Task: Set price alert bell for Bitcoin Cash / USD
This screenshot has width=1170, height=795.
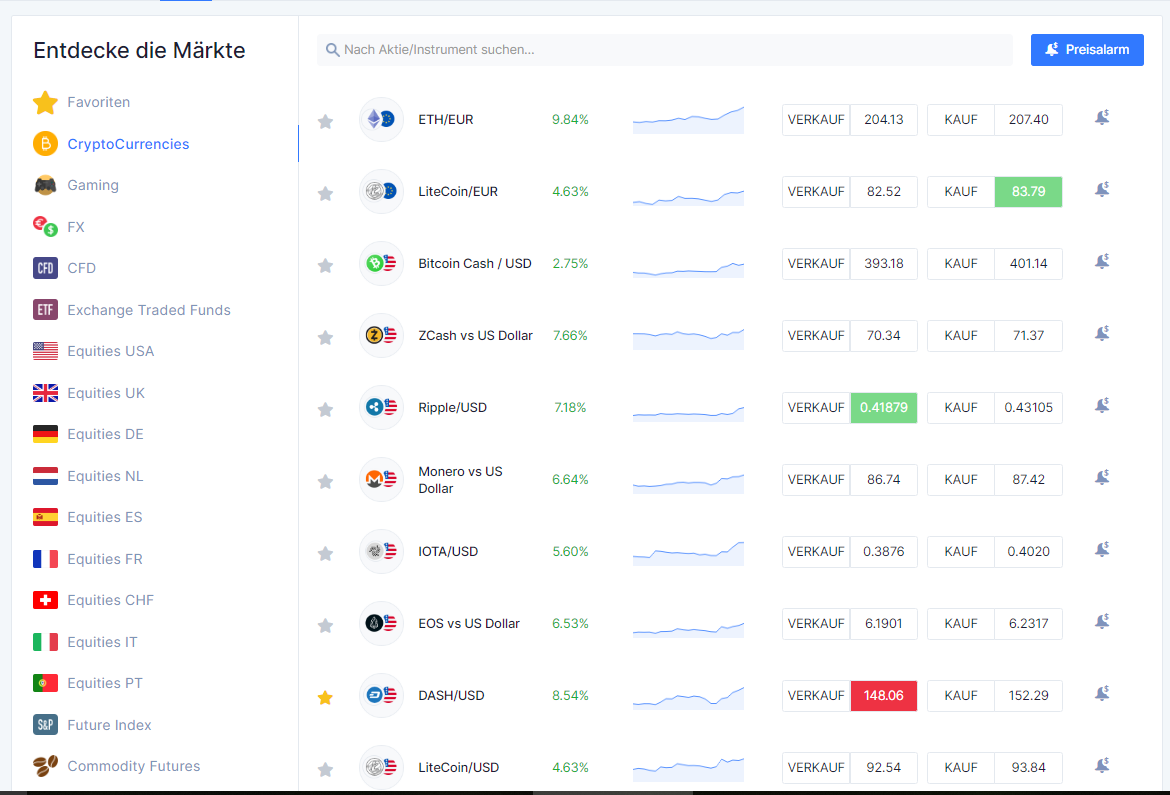Action: coord(1102,261)
